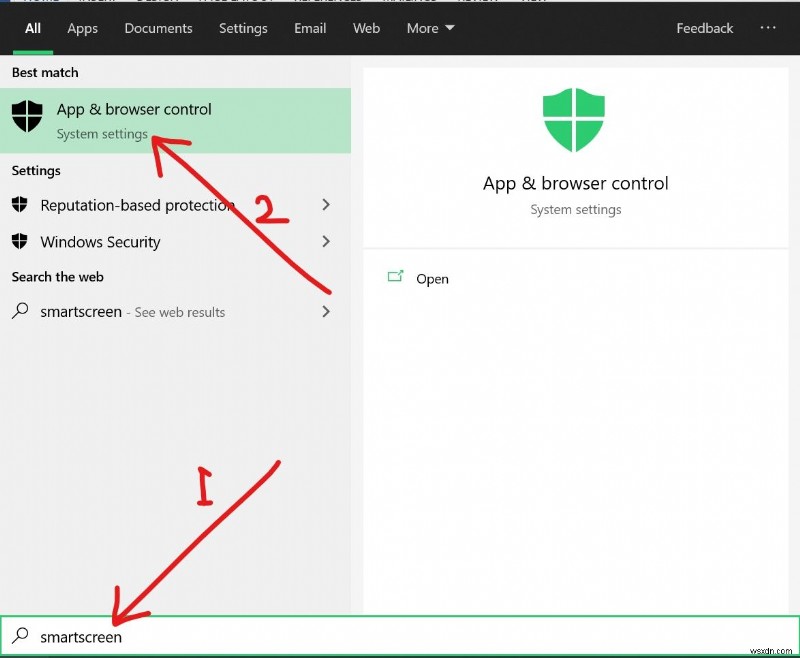Select the Reputation-based protection shield icon
This screenshot has height=658, width=800.
coord(20,205)
